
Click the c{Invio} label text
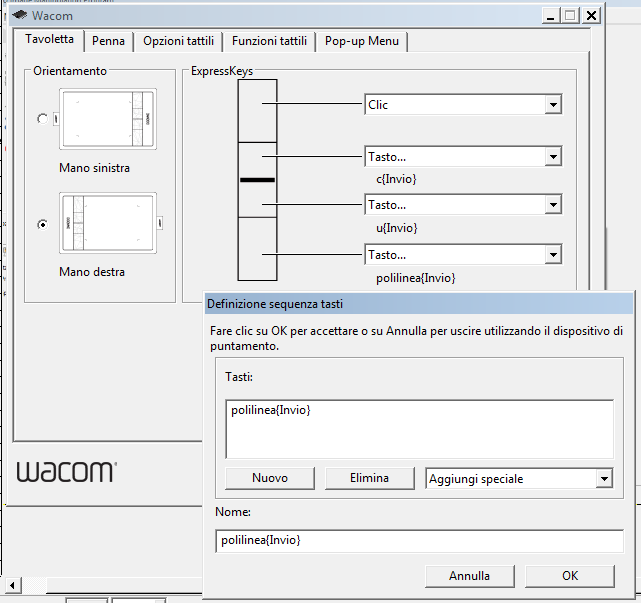click(396, 179)
